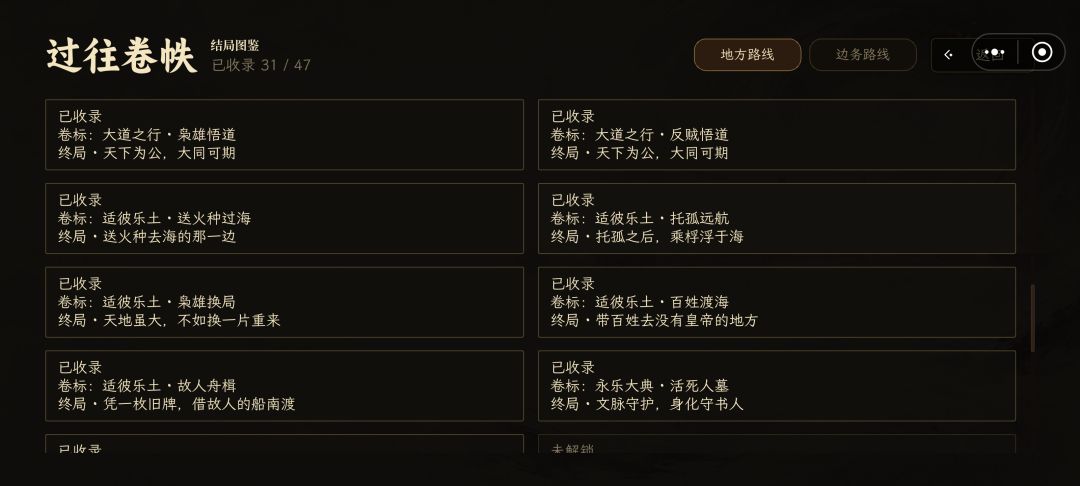
Task: Open the 适彼乐土·枭雄换局 ending card
Action: (x=284, y=302)
